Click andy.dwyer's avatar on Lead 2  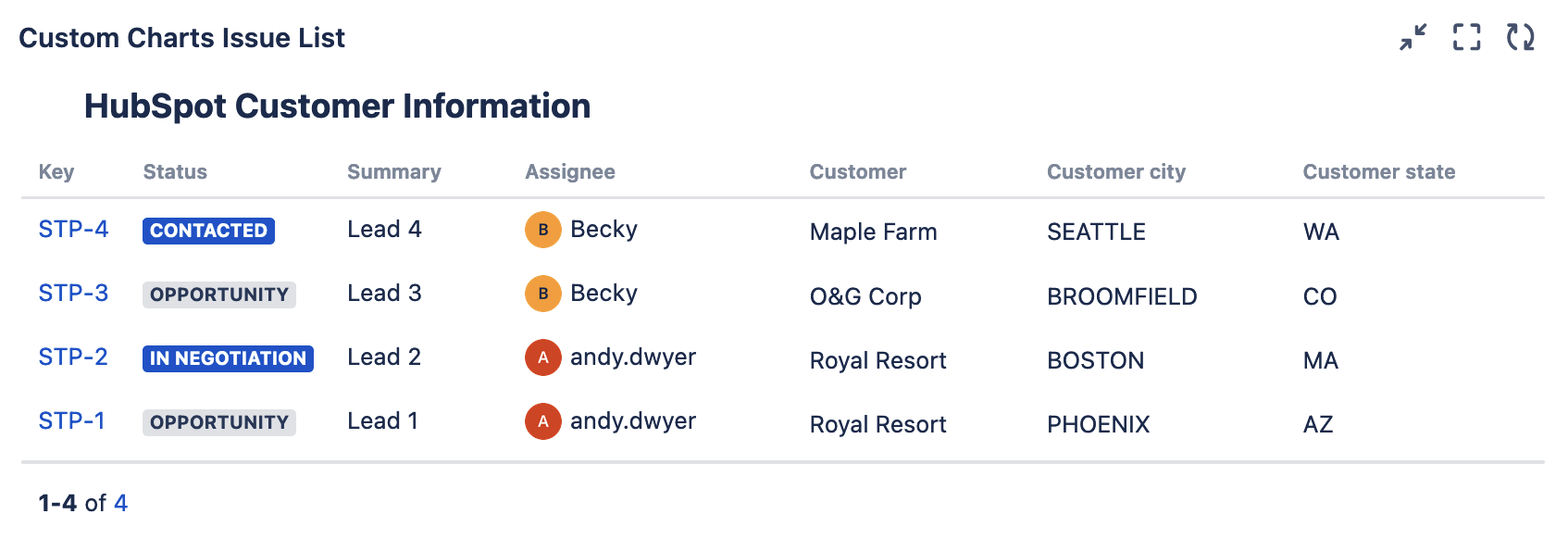coord(543,357)
